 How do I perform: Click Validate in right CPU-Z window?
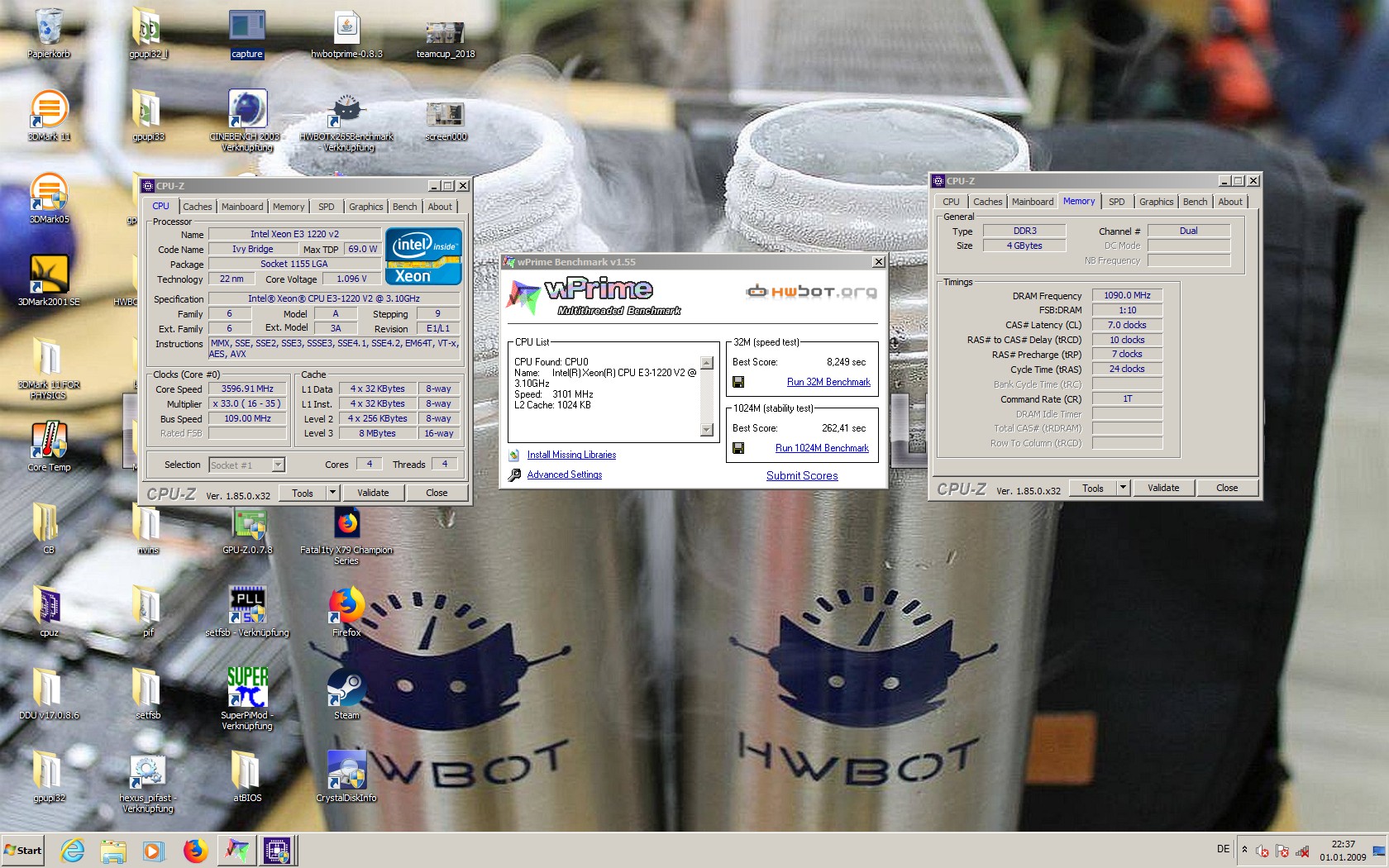1163,488
